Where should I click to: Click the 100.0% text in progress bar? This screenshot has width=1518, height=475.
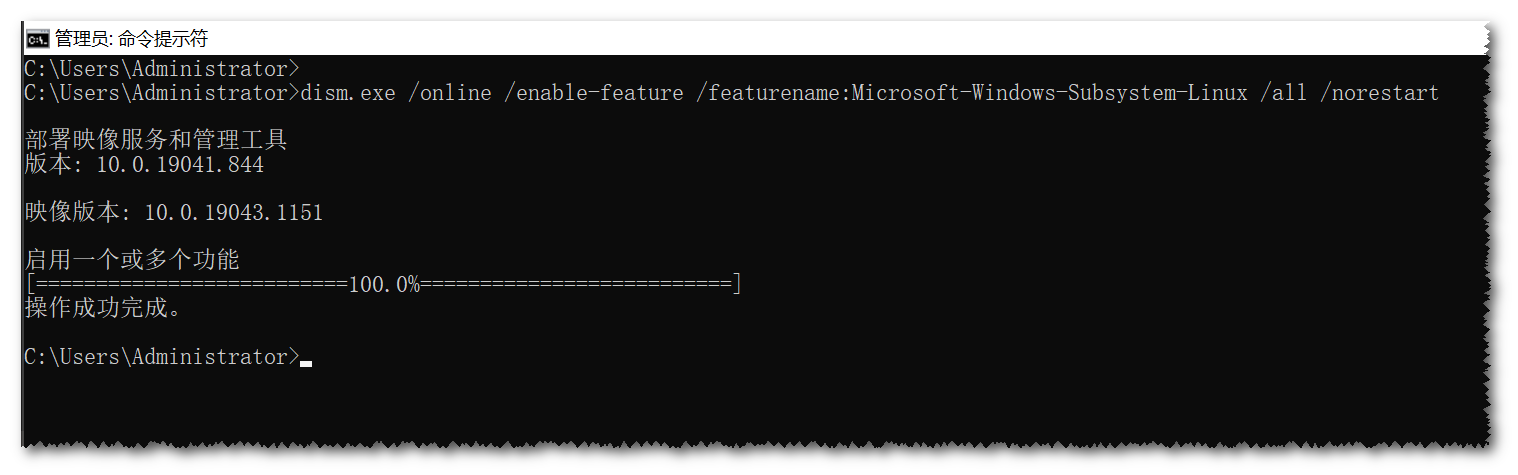(384, 285)
